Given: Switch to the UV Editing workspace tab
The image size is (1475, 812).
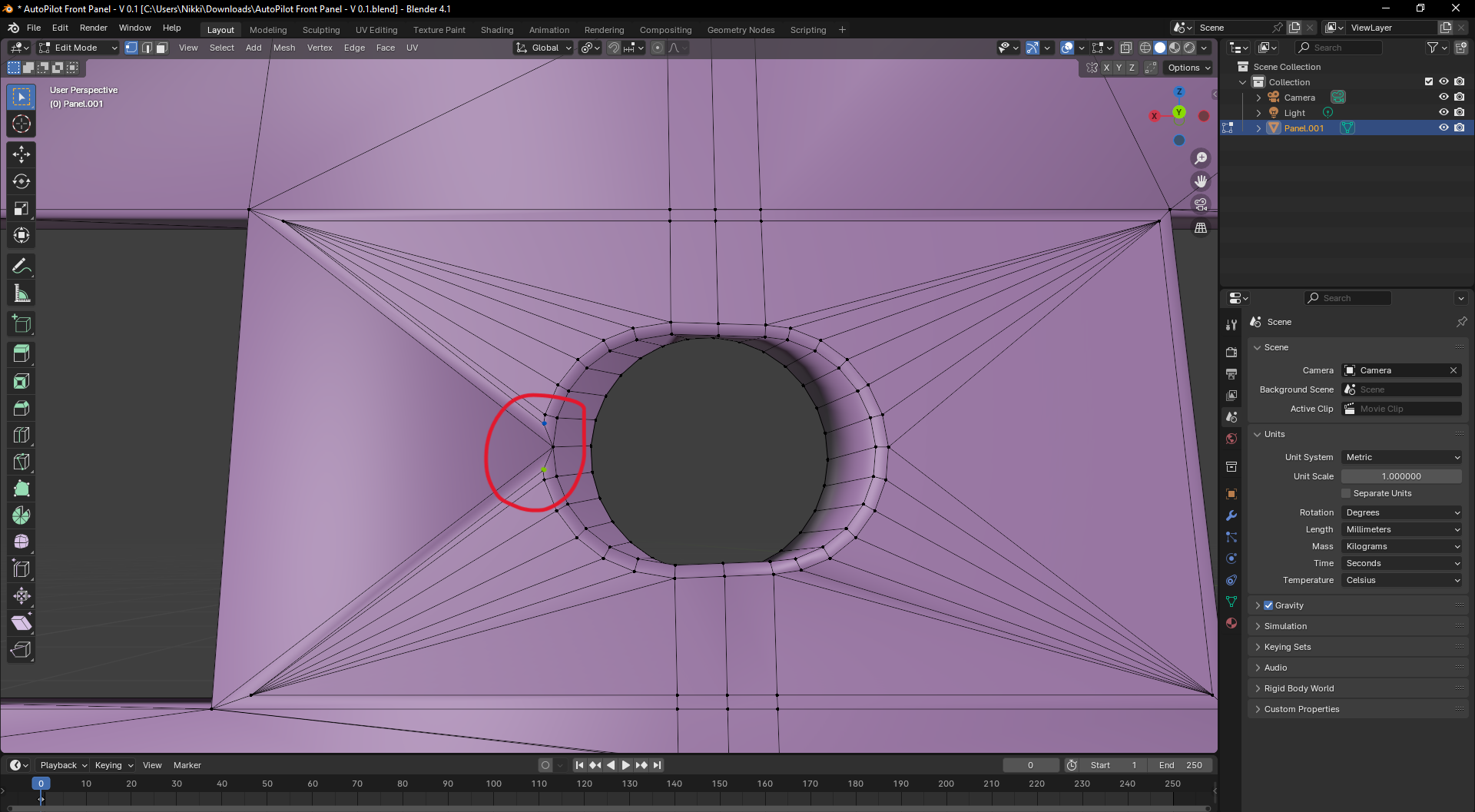Looking at the screenshot, I should (376, 30).
